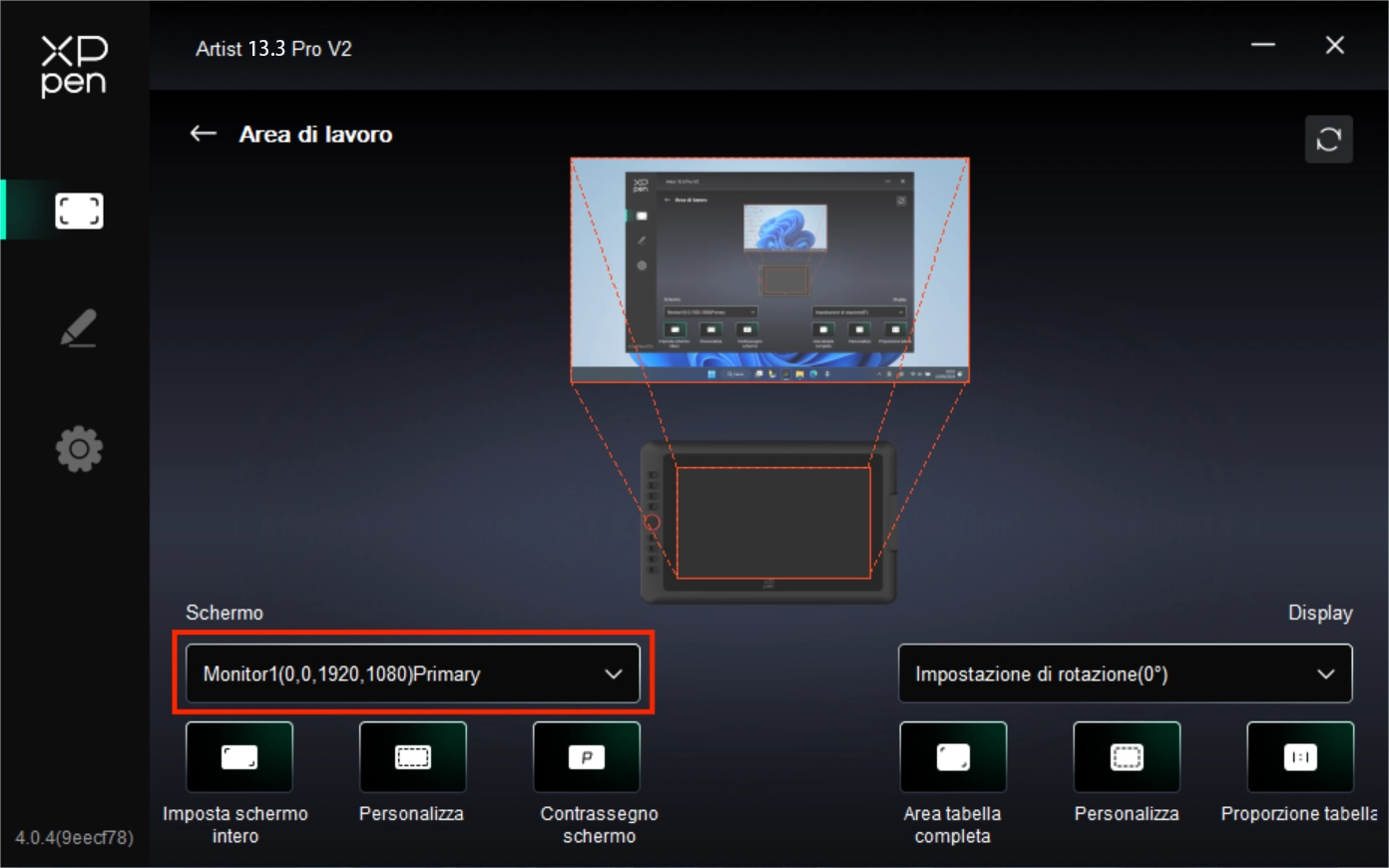Click the Area di lavoro title
1389x868 pixels.
pos(315,135)
